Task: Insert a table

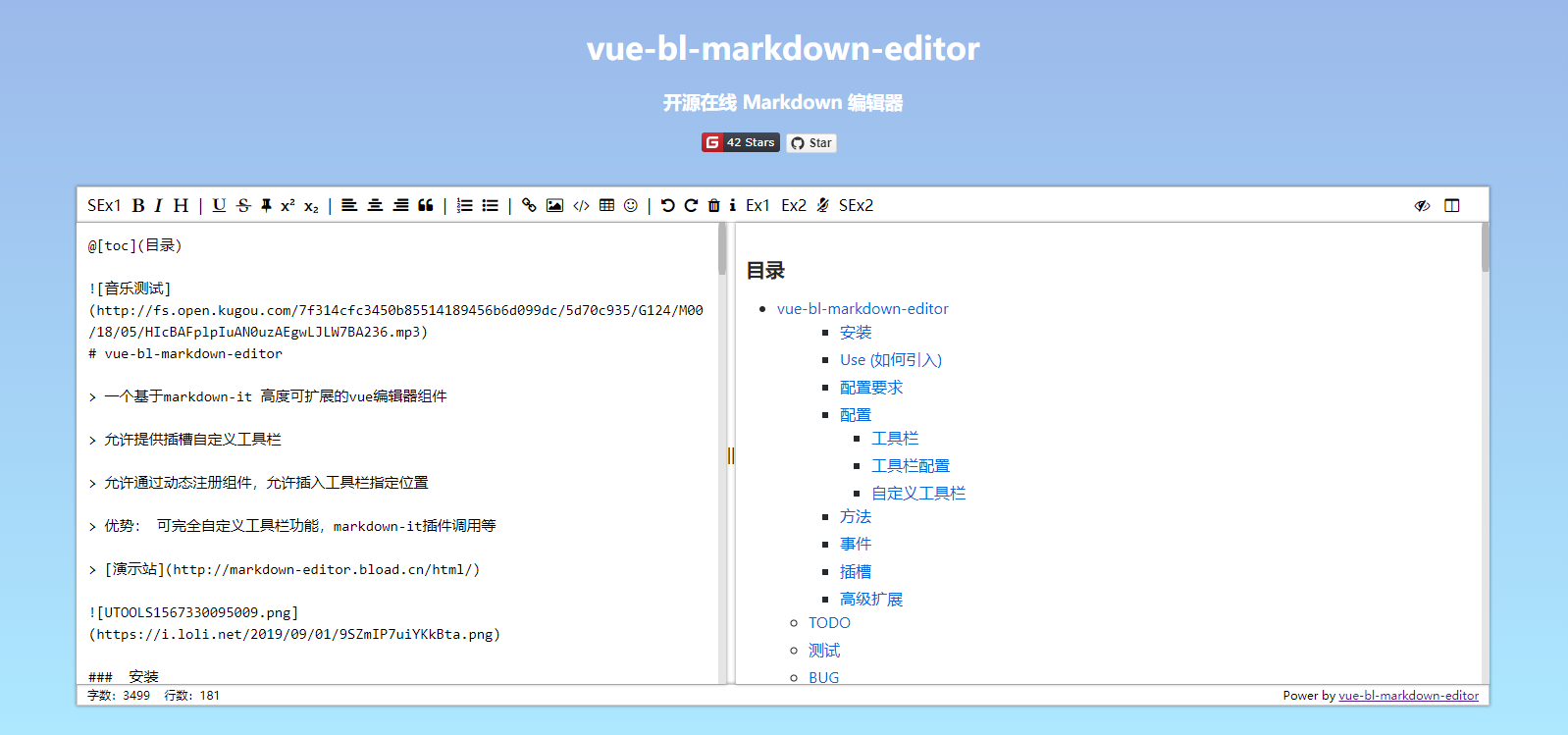Action: tap(606, 205)
